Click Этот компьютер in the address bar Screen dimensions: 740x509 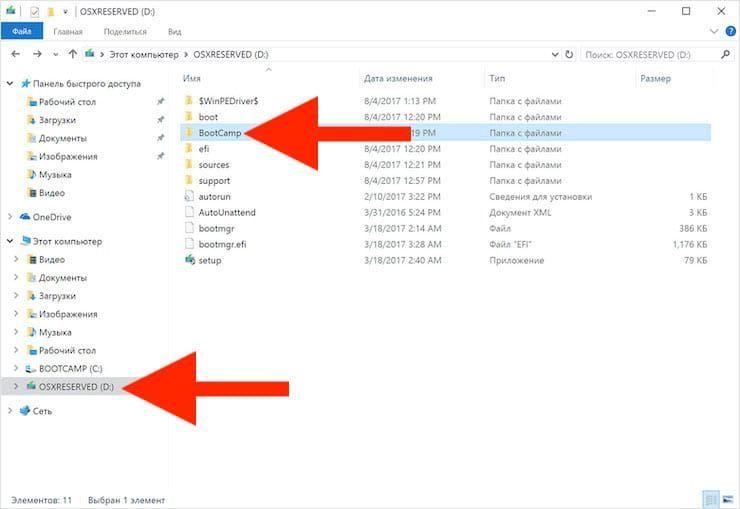144,55
